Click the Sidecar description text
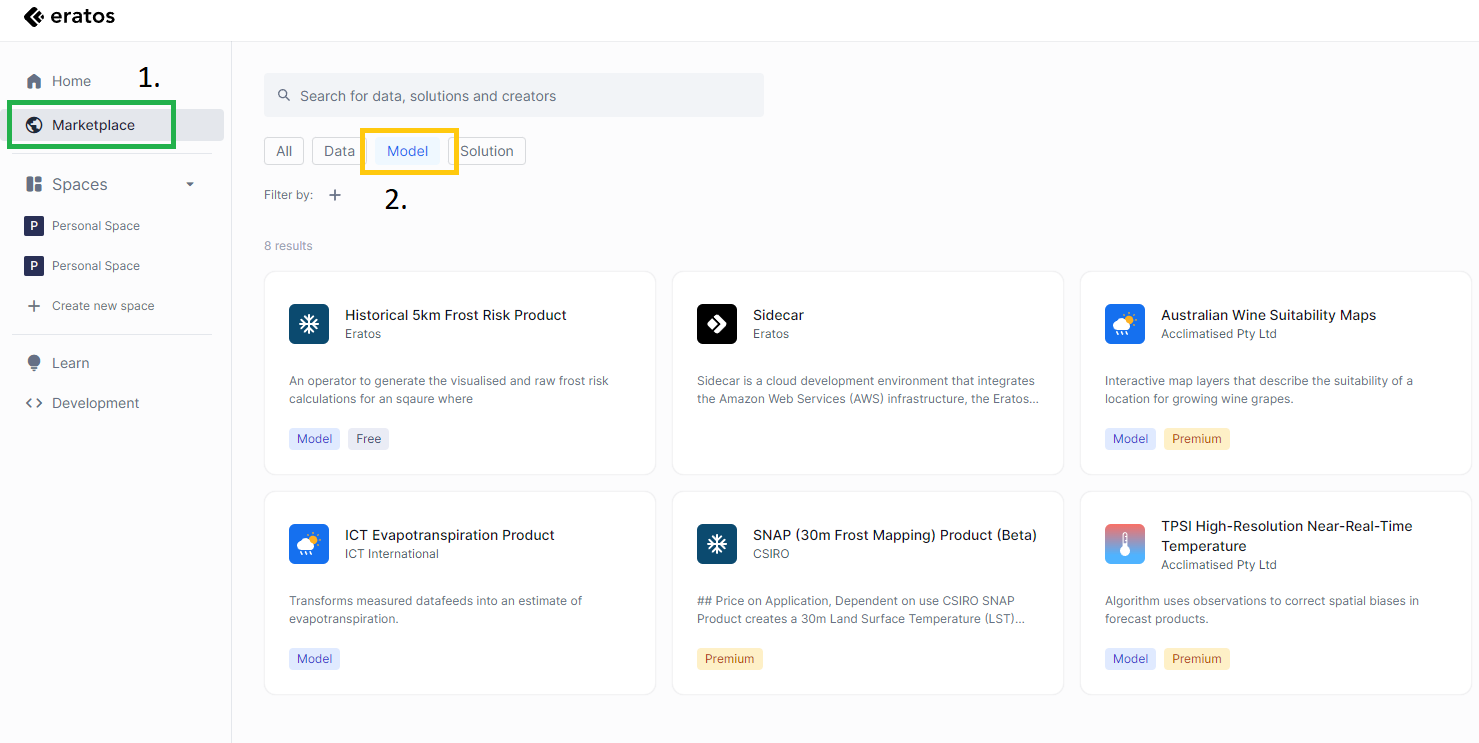 tap(868, 390)
